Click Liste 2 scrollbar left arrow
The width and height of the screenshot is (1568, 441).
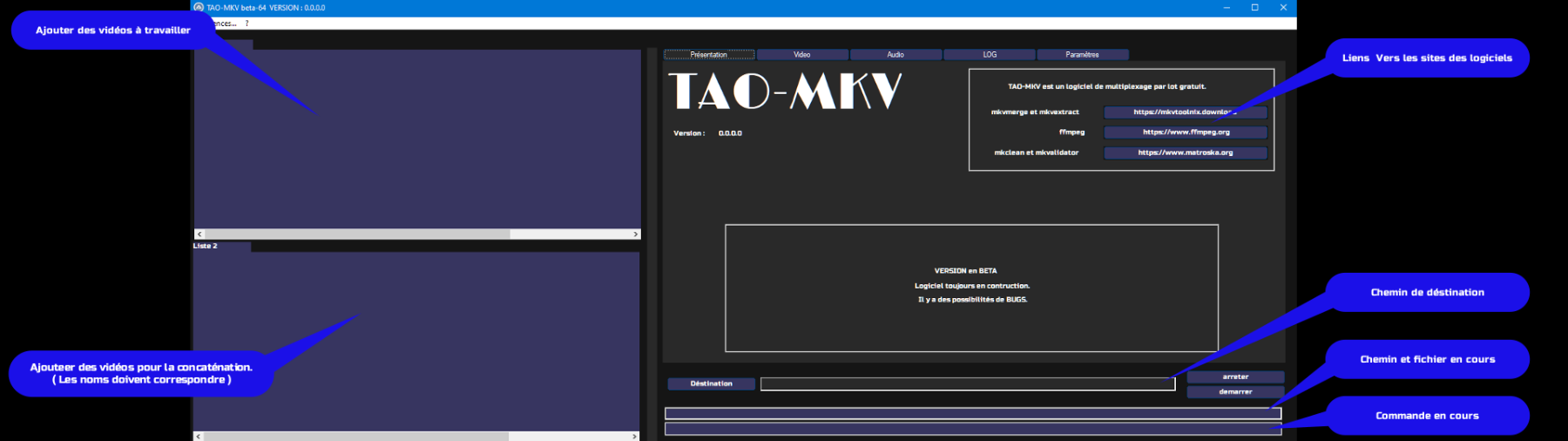(199, 436)
